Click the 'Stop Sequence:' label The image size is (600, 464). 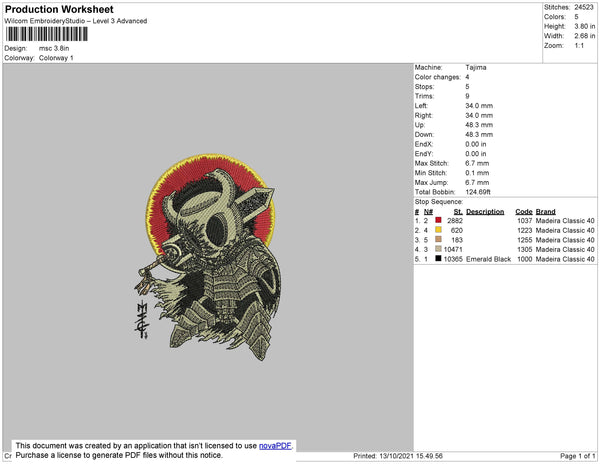pyautogui.click(x=439, y=202)
